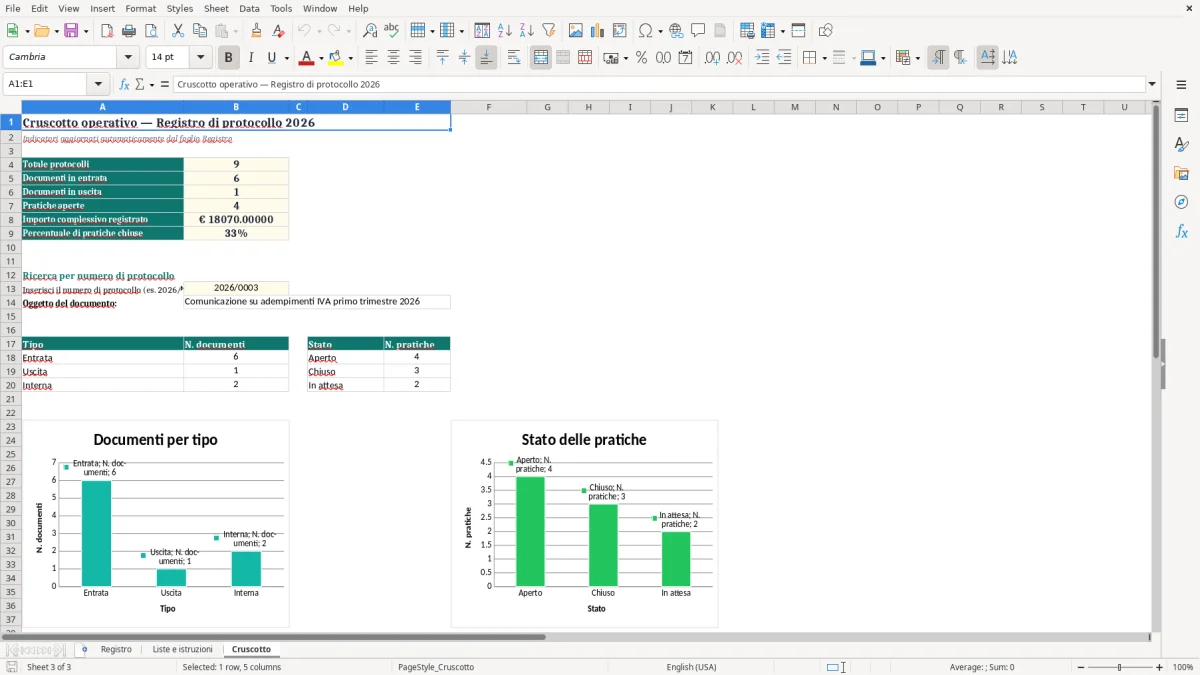Click the Sidebar Settings button

tap(1181, 86)
